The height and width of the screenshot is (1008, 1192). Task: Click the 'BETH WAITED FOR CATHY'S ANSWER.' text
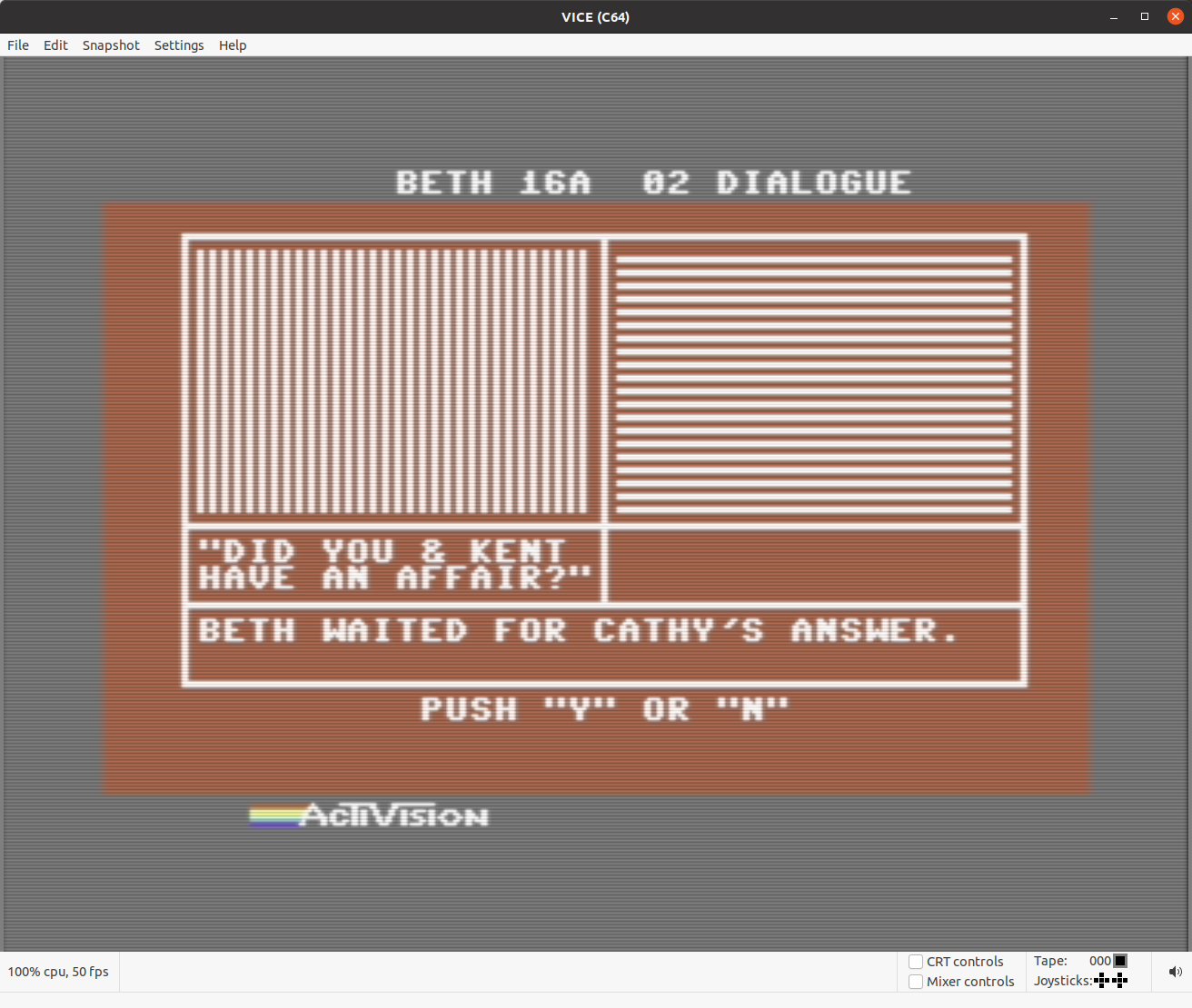click(578, 630)
